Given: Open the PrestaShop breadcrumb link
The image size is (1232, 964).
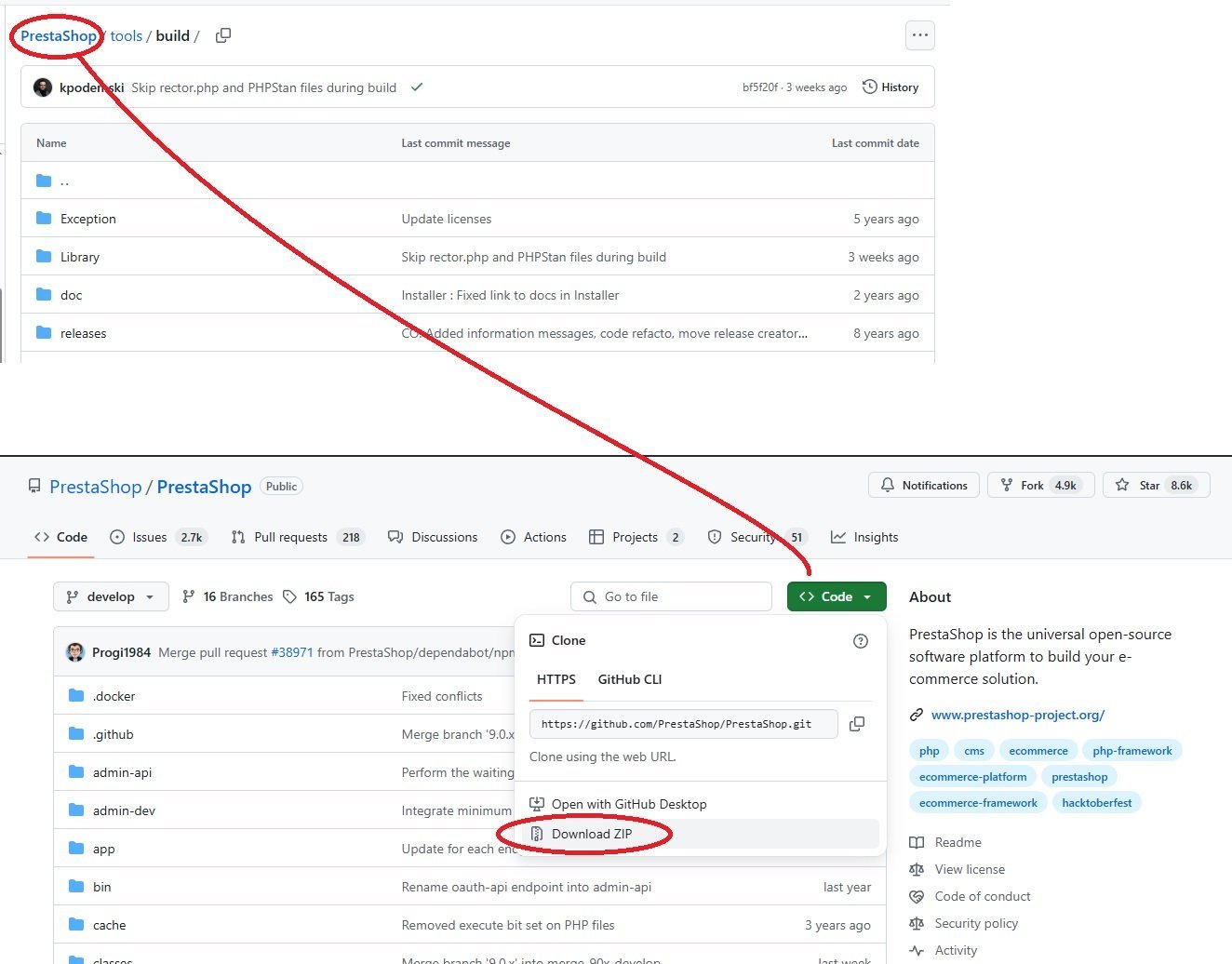Looking at the screenshot, I should tap(59, 35).
